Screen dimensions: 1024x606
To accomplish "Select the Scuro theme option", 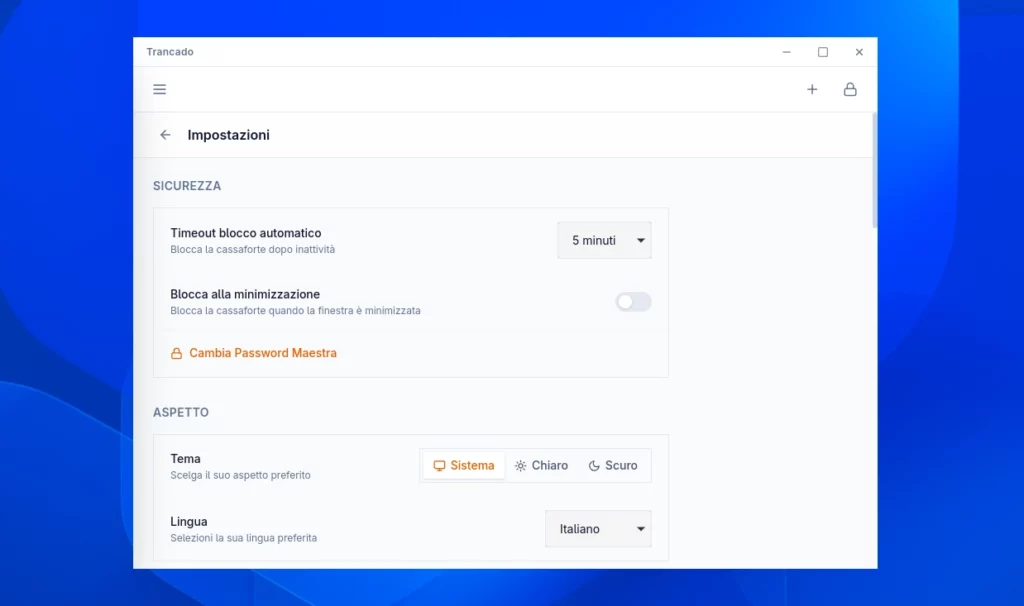I will click(613, 466).
